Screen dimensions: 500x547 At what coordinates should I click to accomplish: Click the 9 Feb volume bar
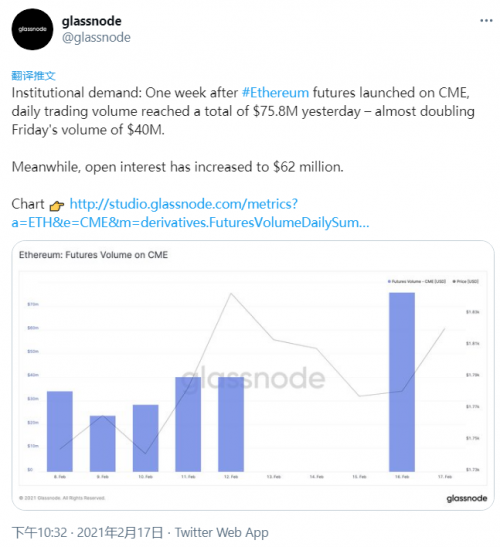(103, 443)
